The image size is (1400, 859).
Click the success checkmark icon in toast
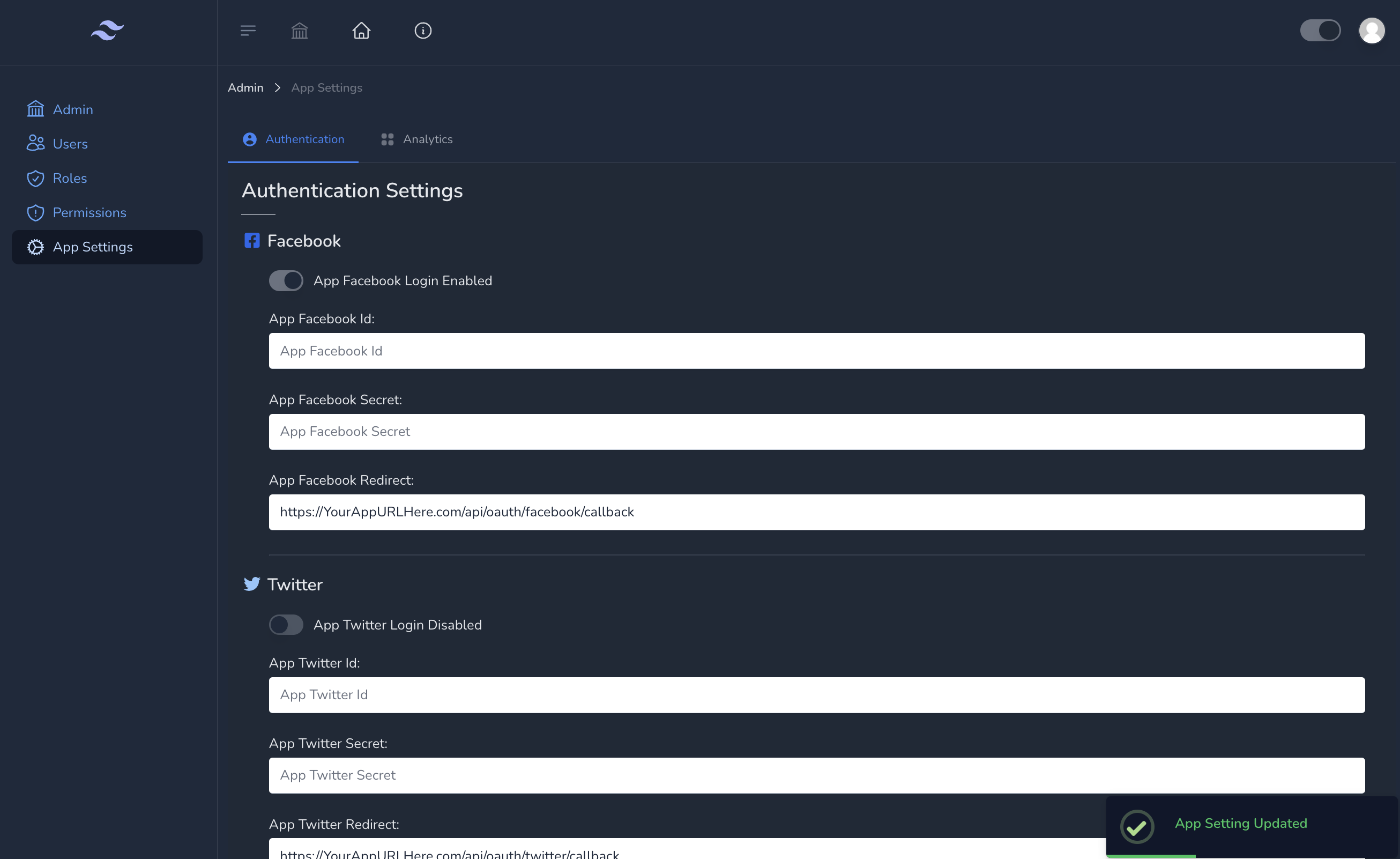point(1136,826)
